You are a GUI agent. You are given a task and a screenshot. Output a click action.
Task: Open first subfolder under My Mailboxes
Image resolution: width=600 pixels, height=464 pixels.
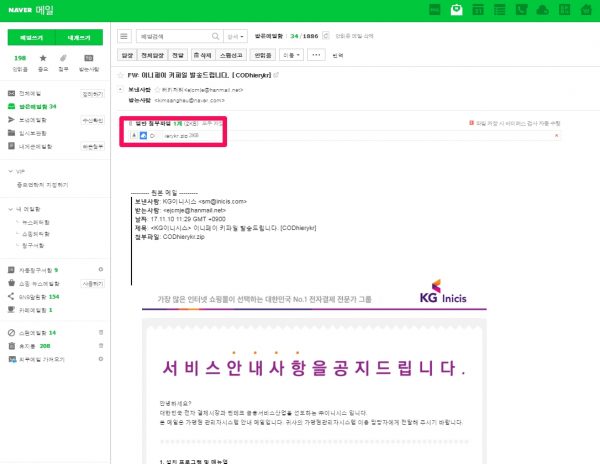(36, 222)
